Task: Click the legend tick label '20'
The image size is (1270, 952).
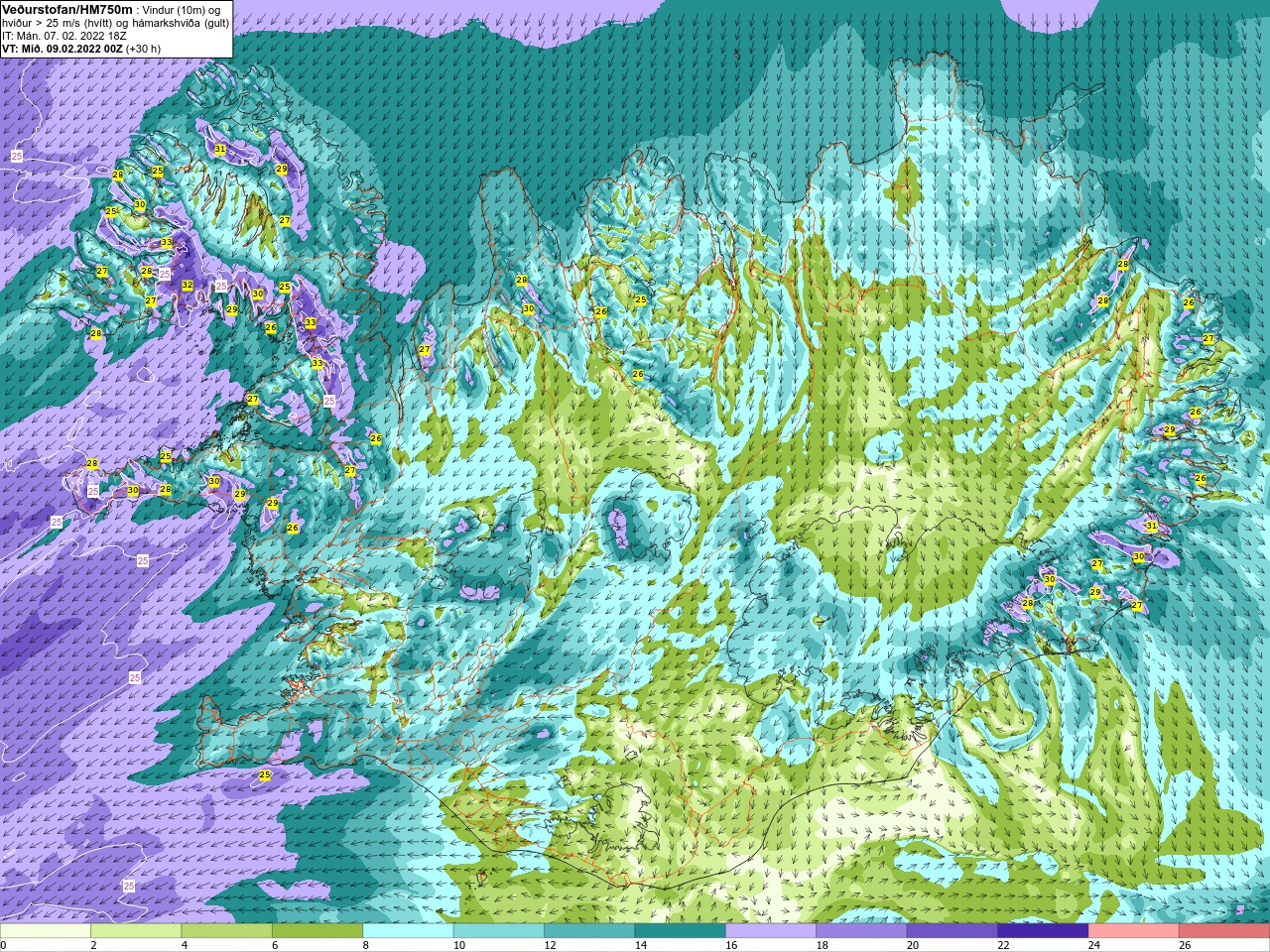Action: [913, 945]
